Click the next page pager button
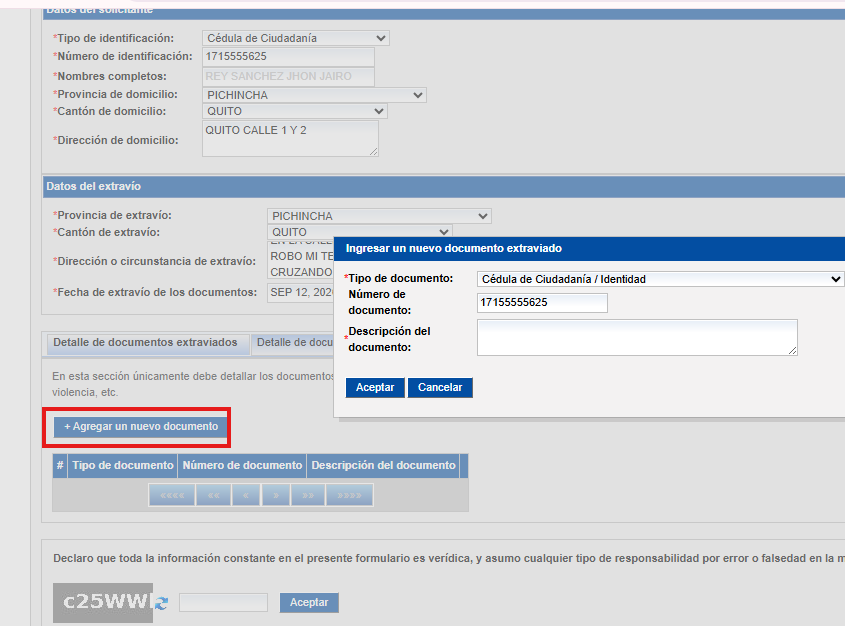 (x=275, y=495)
